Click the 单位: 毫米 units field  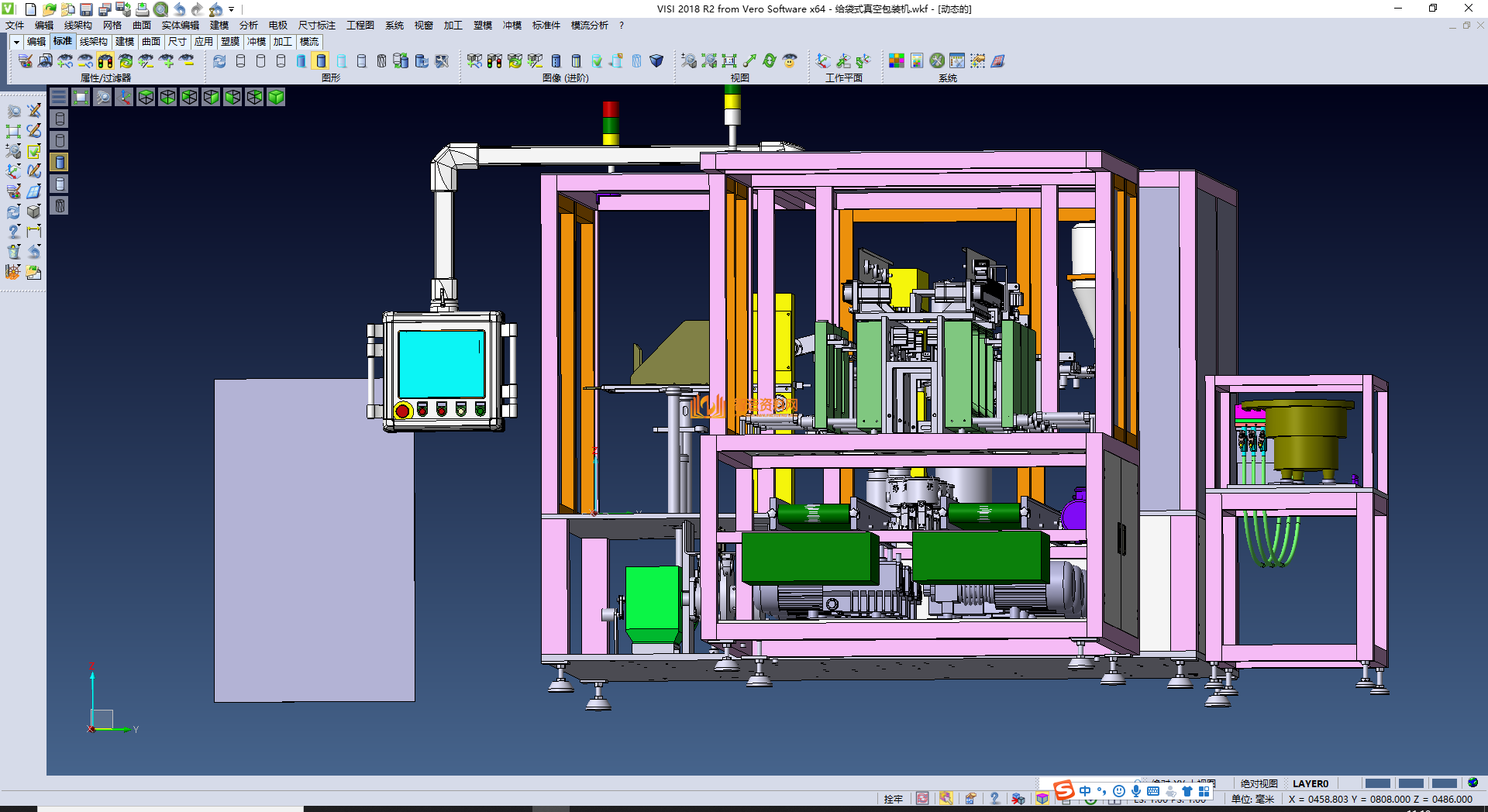(x=1252, y=799)
